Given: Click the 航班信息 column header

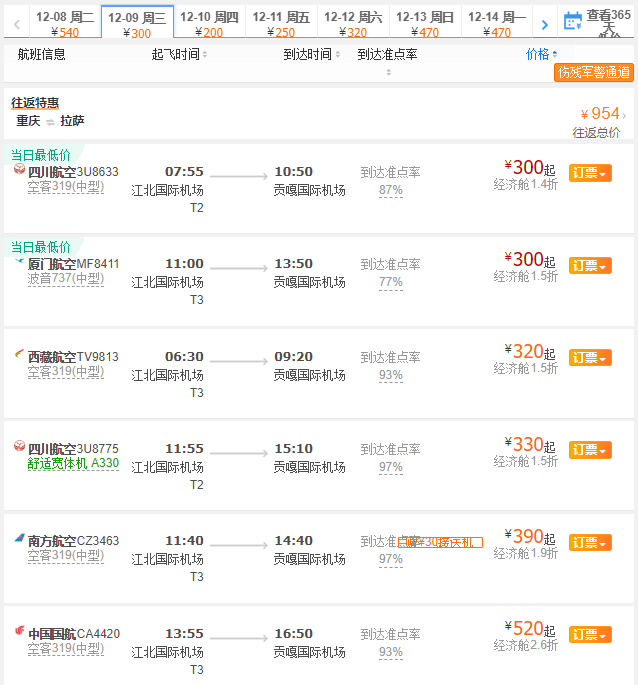Looking at the screenshot, I should pyautogui.click(x=42, y=54).
